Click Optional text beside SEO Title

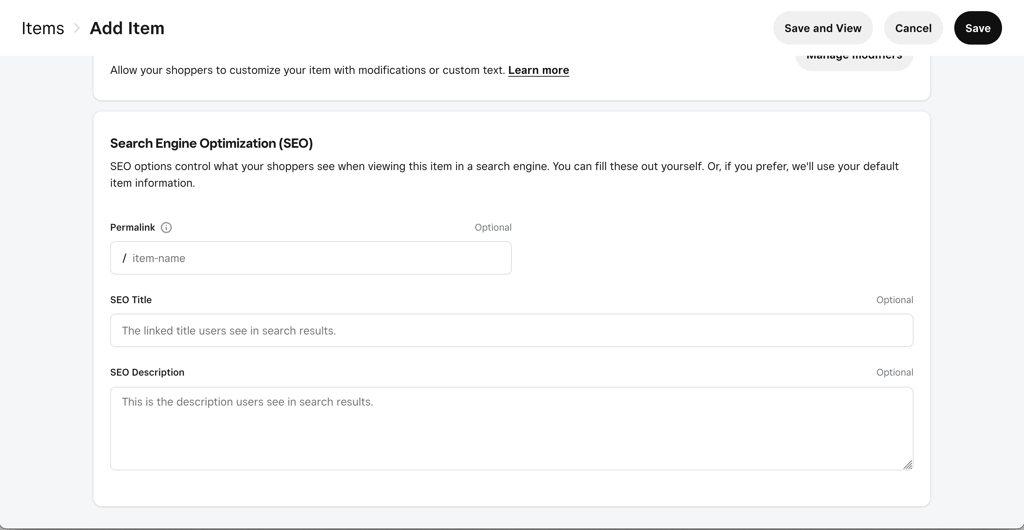(x=895, y=300)
